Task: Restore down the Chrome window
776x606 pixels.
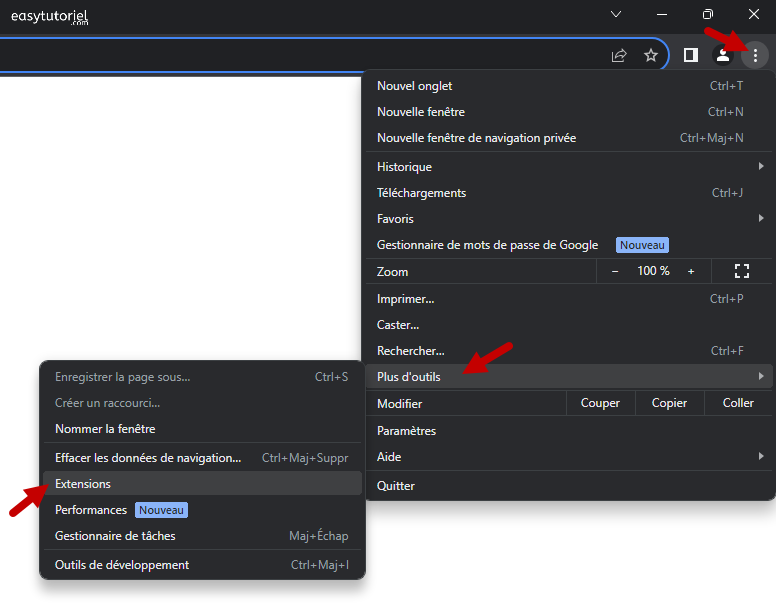Action: click(x=708, y=14)
